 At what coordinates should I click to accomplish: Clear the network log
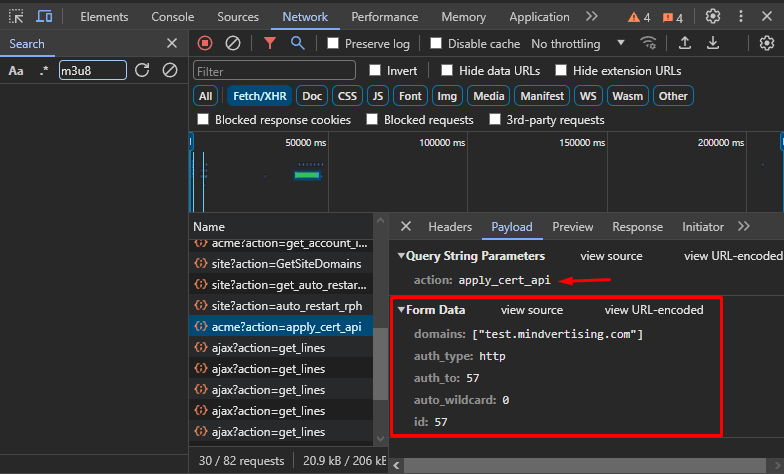(x=232, y=43)
